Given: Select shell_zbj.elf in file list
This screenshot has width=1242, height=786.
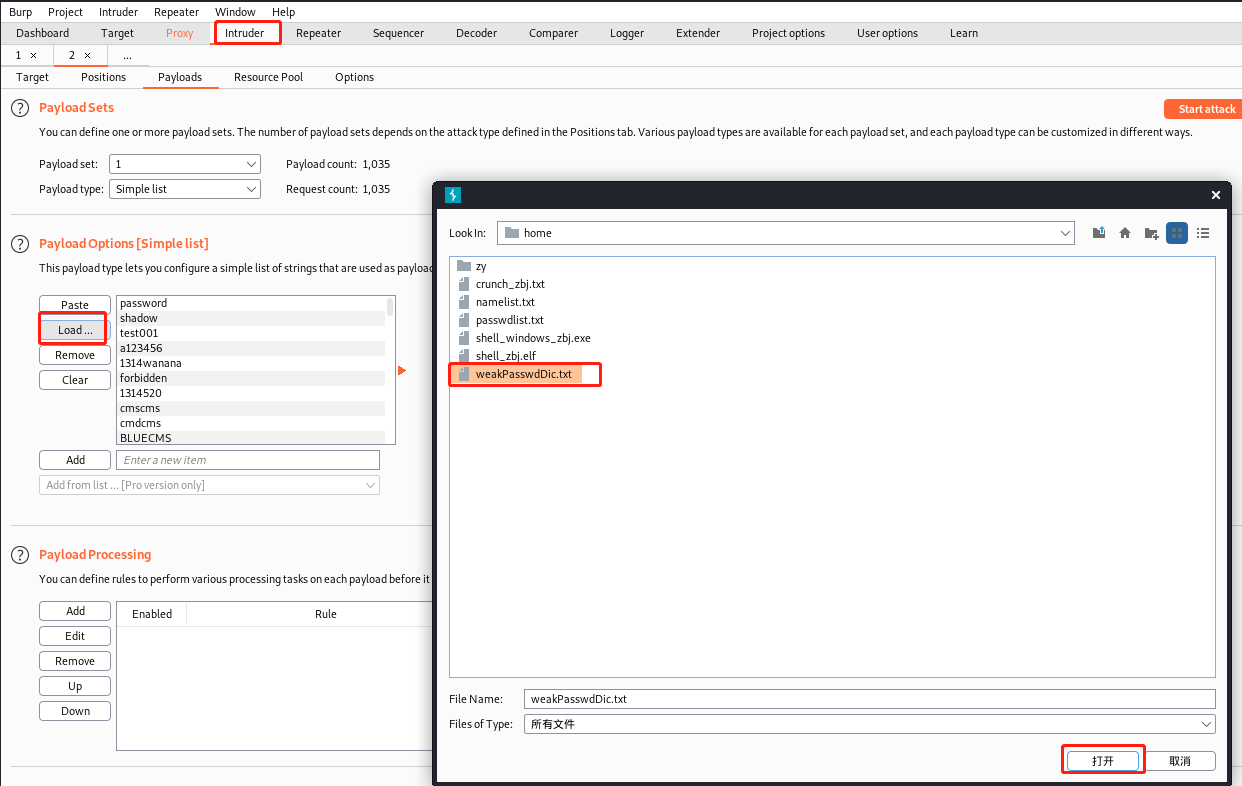Looking at the screenshot, I should pos(505,356).
